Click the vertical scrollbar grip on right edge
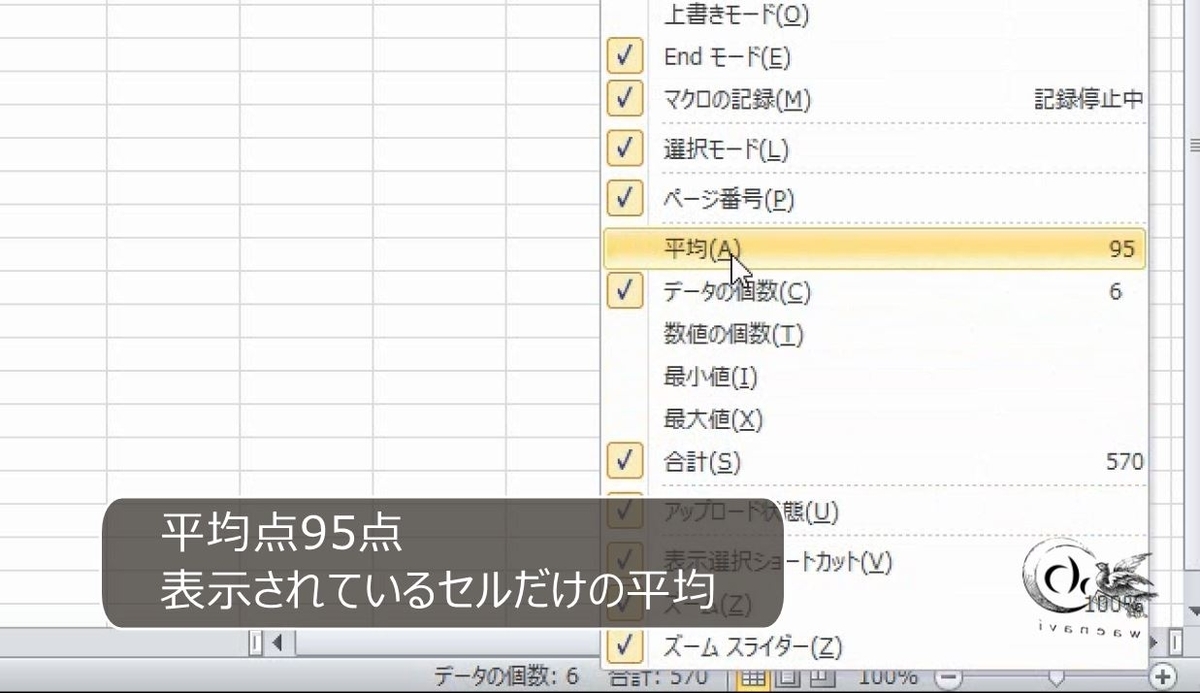 (1193, 145)
